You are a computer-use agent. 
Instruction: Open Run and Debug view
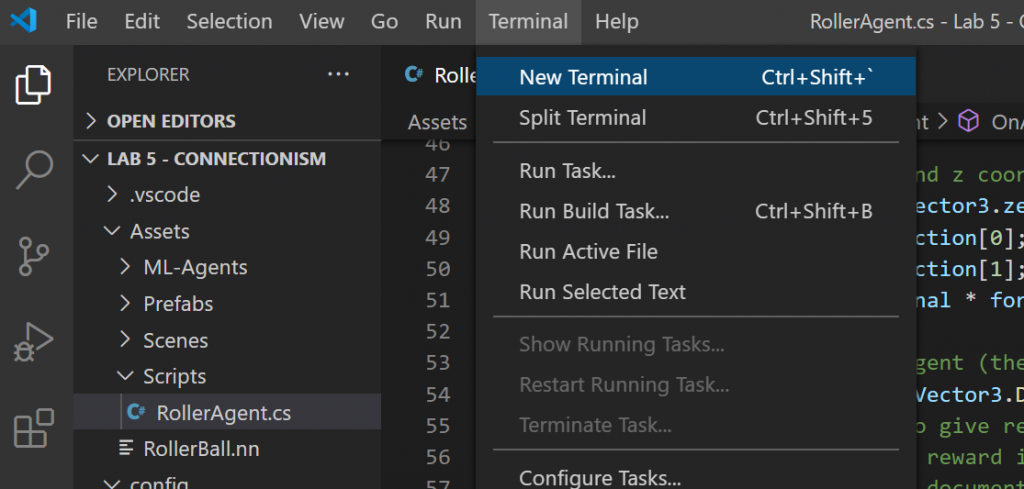33,342
